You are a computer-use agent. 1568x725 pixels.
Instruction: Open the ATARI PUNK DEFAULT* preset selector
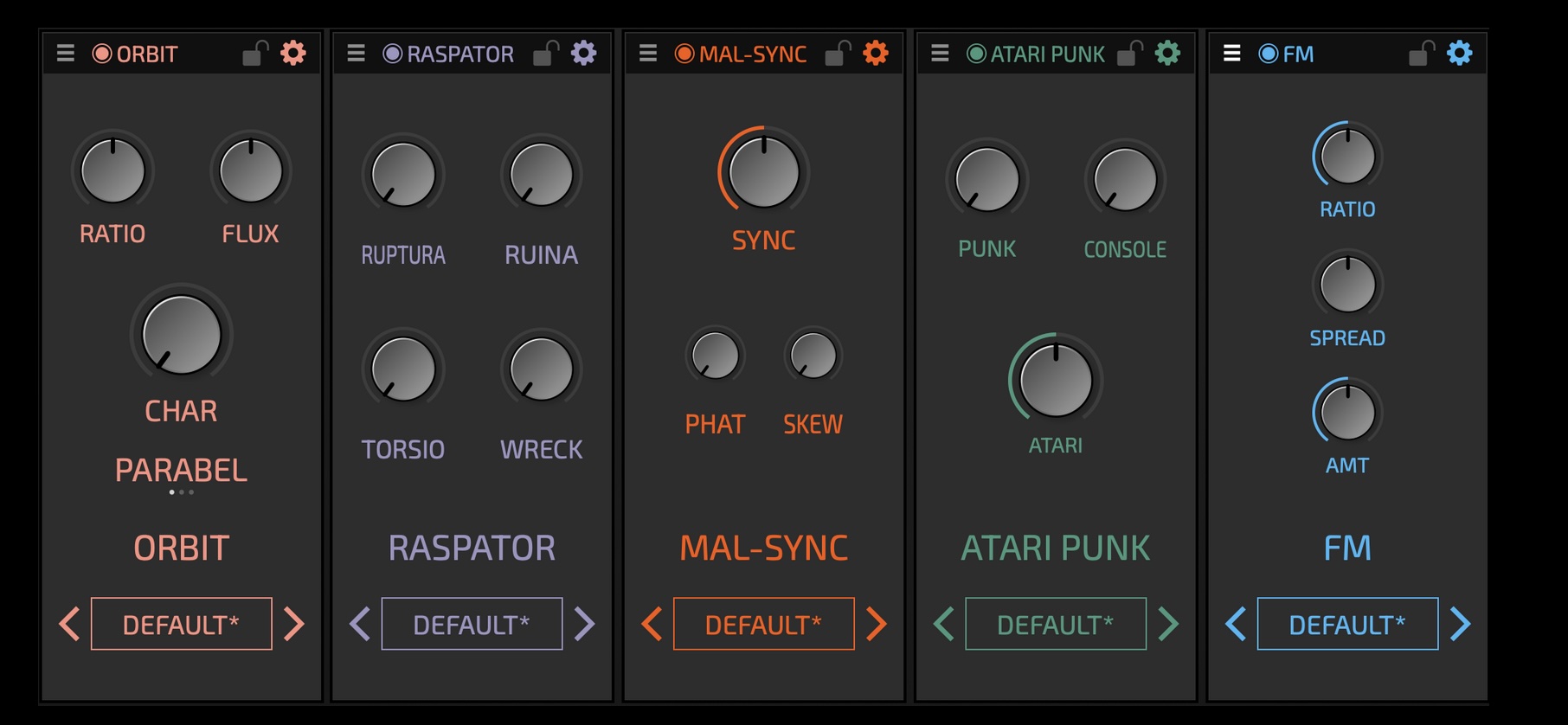[x=1056, y=624]
